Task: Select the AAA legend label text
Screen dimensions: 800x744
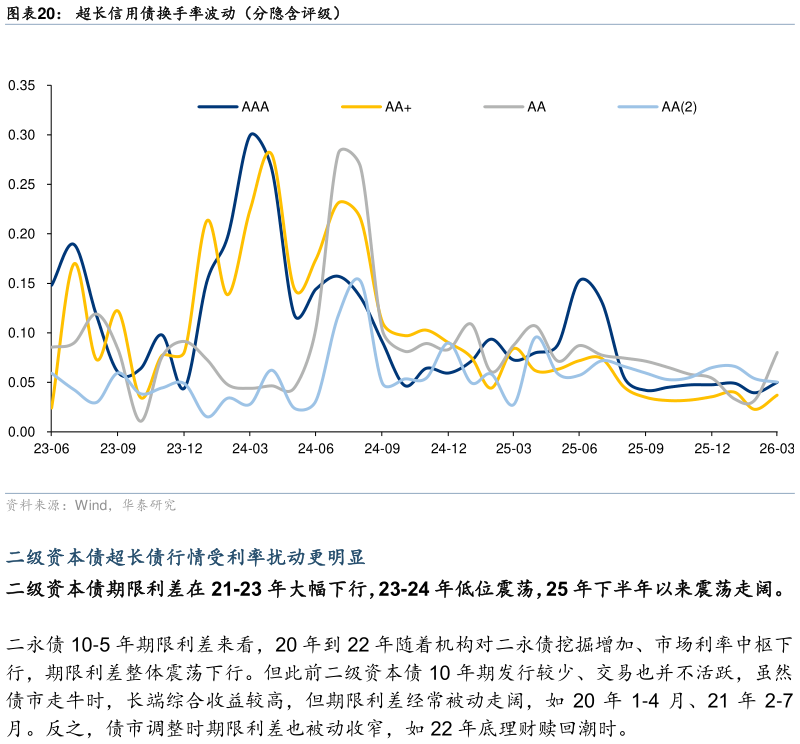Action: [x=255, y=106]
